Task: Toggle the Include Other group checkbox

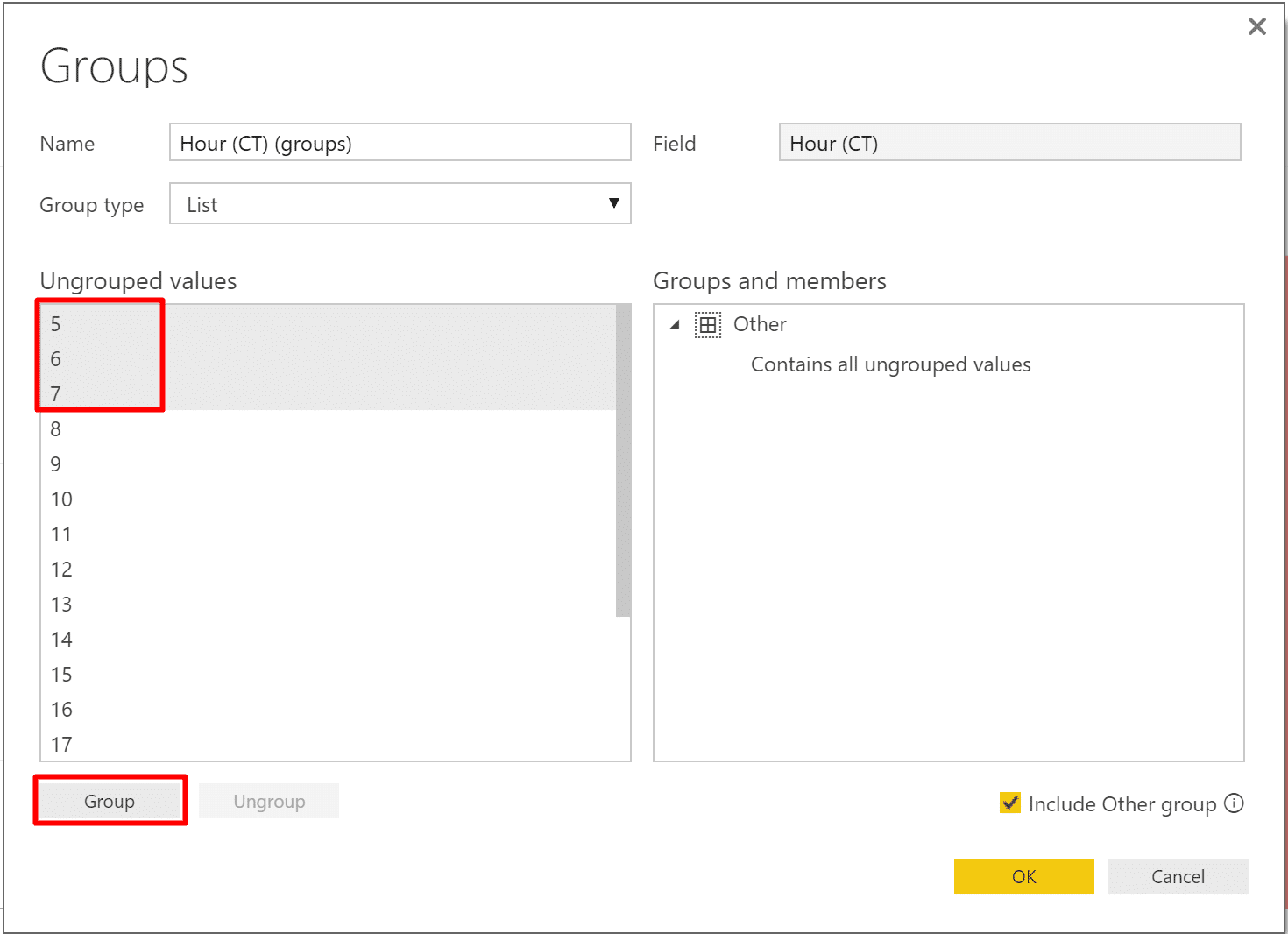Action: pos(1010,803)
